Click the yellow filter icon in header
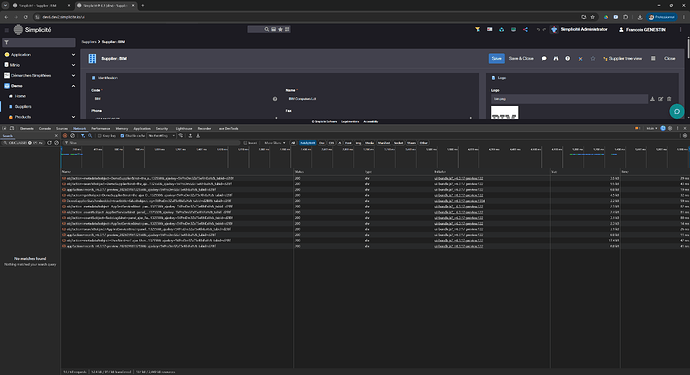Image resolution: width=690 pixels, height=375 pixels. click(x=477, y=29)
